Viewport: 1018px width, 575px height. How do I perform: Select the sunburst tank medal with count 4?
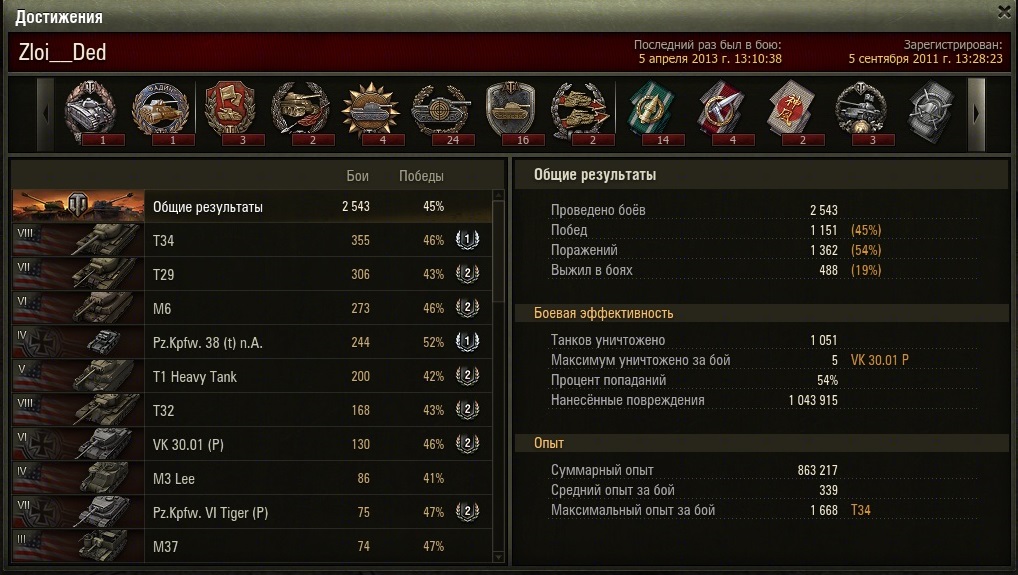tap(371, 112)
